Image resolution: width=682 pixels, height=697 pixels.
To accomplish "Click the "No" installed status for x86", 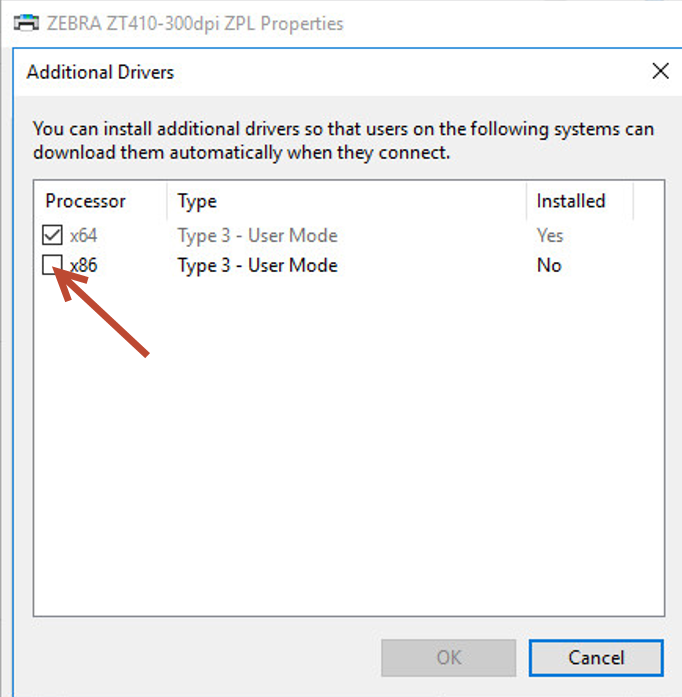I will pyautogui.click(x=548, y=265).
